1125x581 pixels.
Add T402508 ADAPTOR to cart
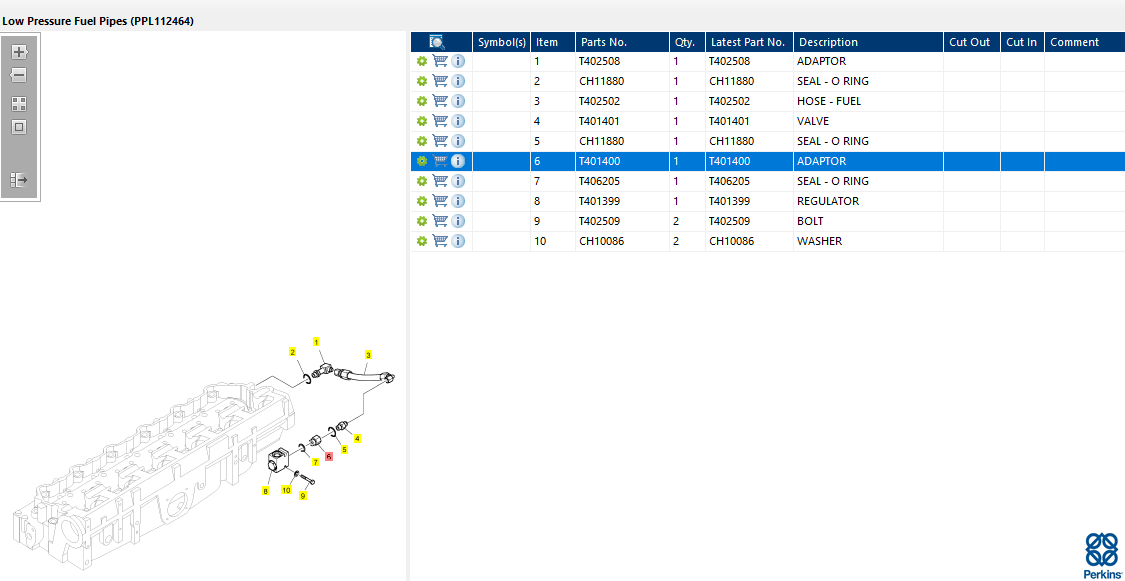click(440, 61)
